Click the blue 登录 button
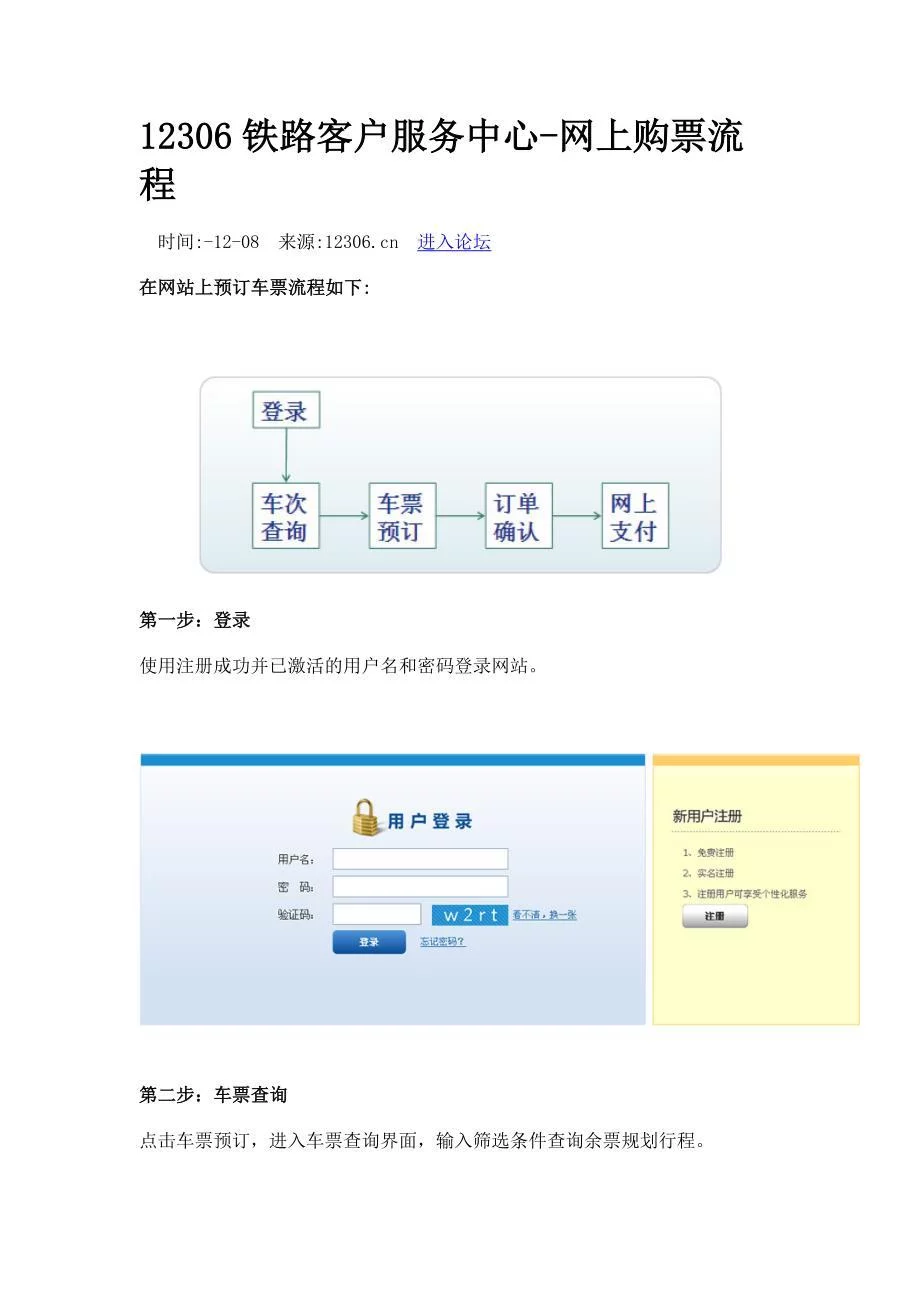 (x=369, y=942)
